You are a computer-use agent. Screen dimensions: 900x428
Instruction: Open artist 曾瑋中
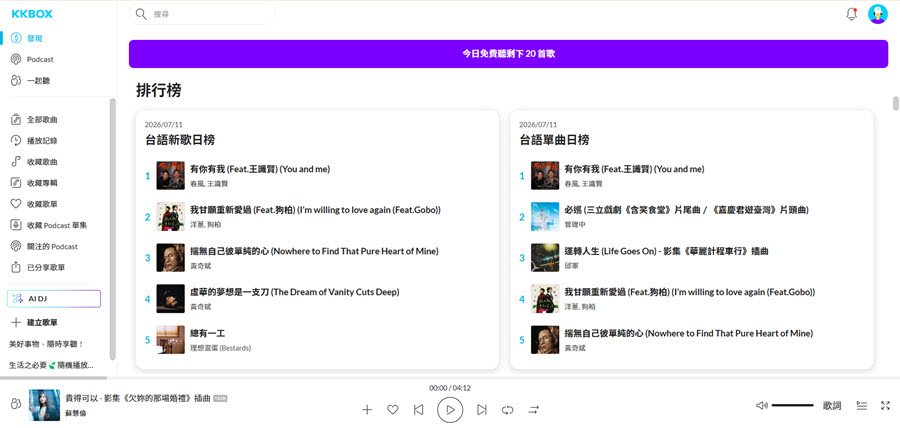tap(574, 225)
